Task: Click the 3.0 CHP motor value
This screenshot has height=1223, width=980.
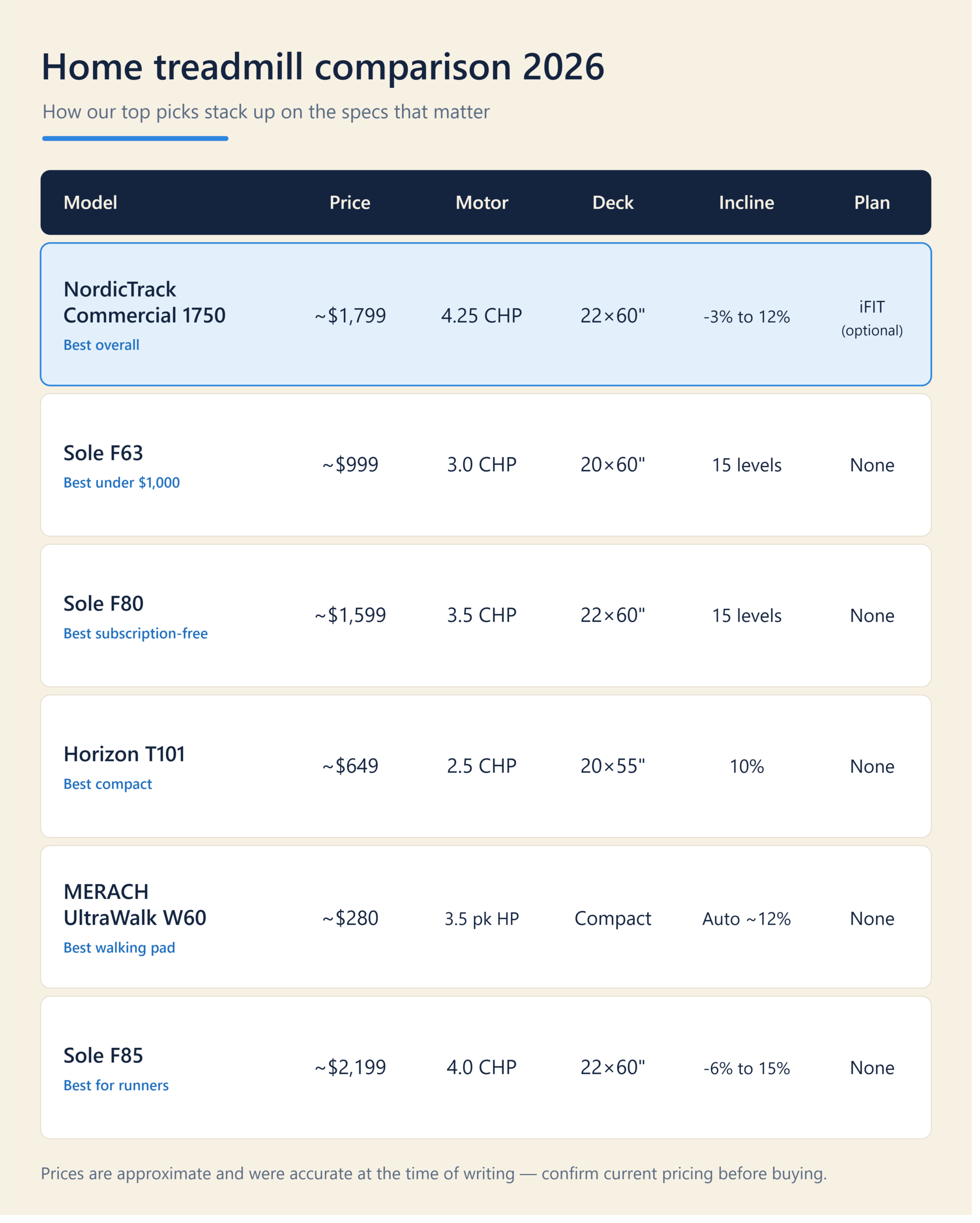Action: (x=485, y=468)
